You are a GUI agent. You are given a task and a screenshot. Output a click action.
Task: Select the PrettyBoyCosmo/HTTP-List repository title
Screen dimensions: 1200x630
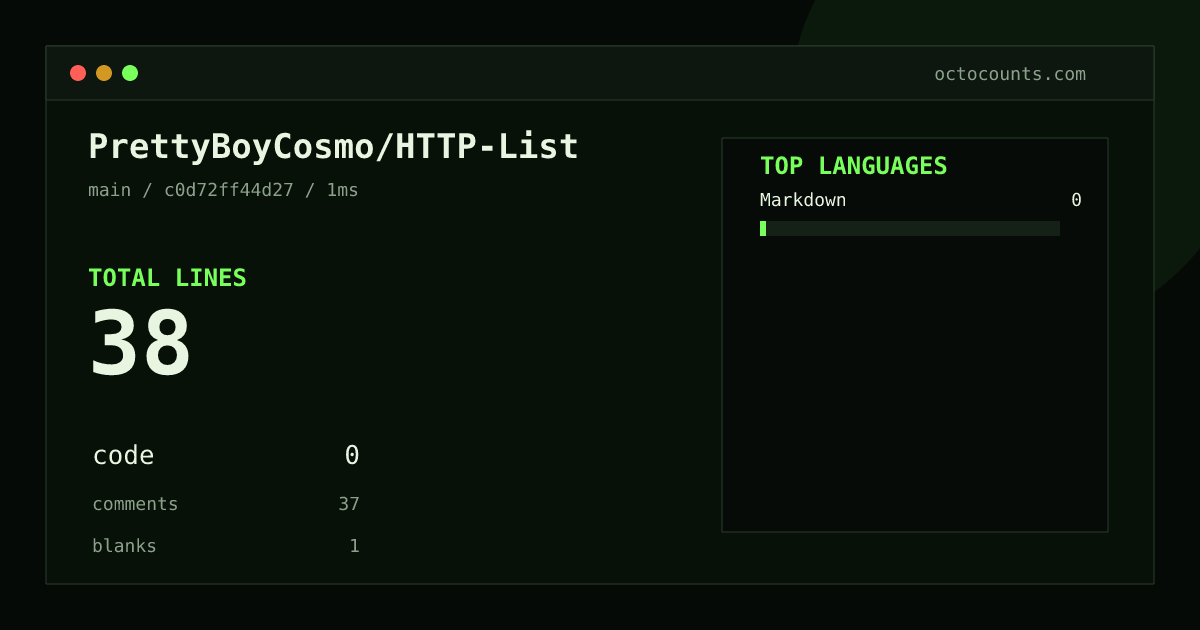click(x=334, y=147)
